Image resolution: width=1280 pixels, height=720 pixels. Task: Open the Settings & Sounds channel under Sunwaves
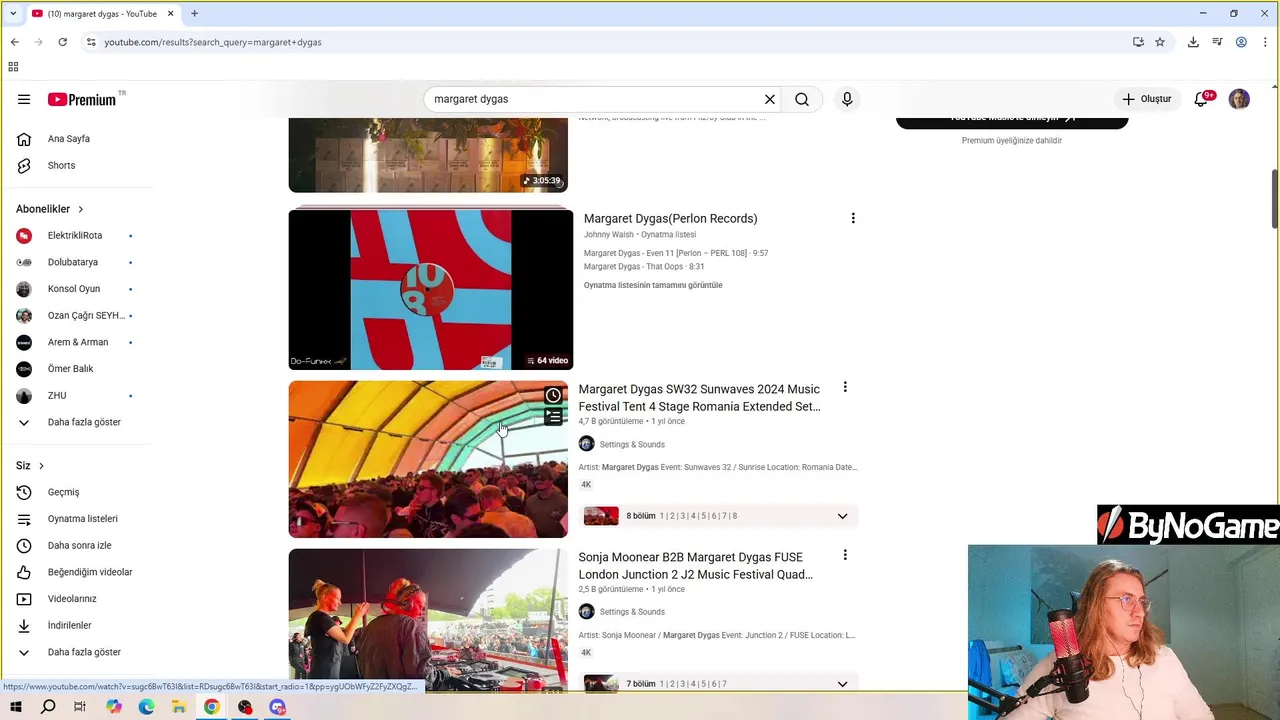[632, 444]
